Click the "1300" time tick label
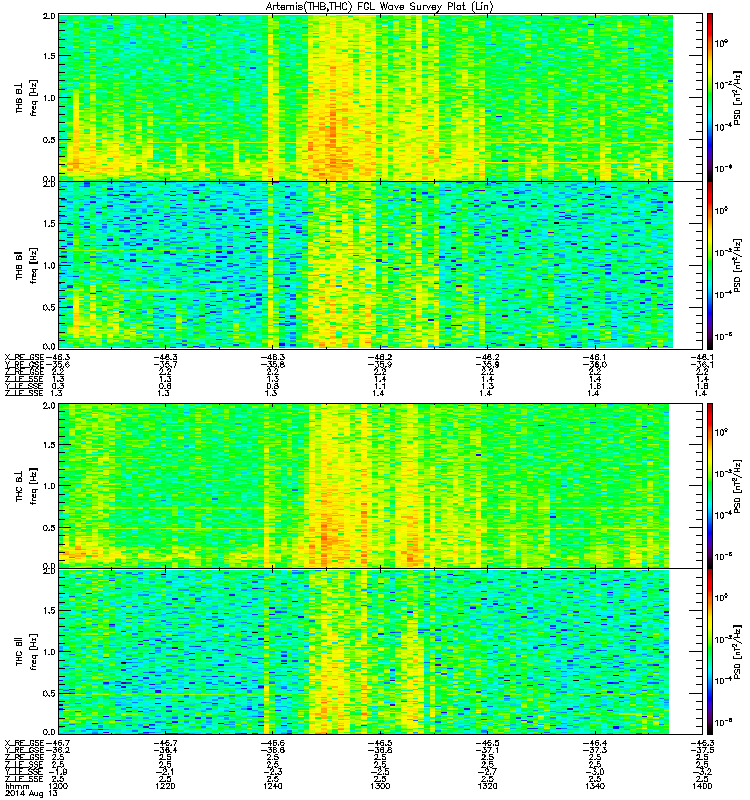The height and width of the screenshot is (800, 750). [x=380, y=786]
